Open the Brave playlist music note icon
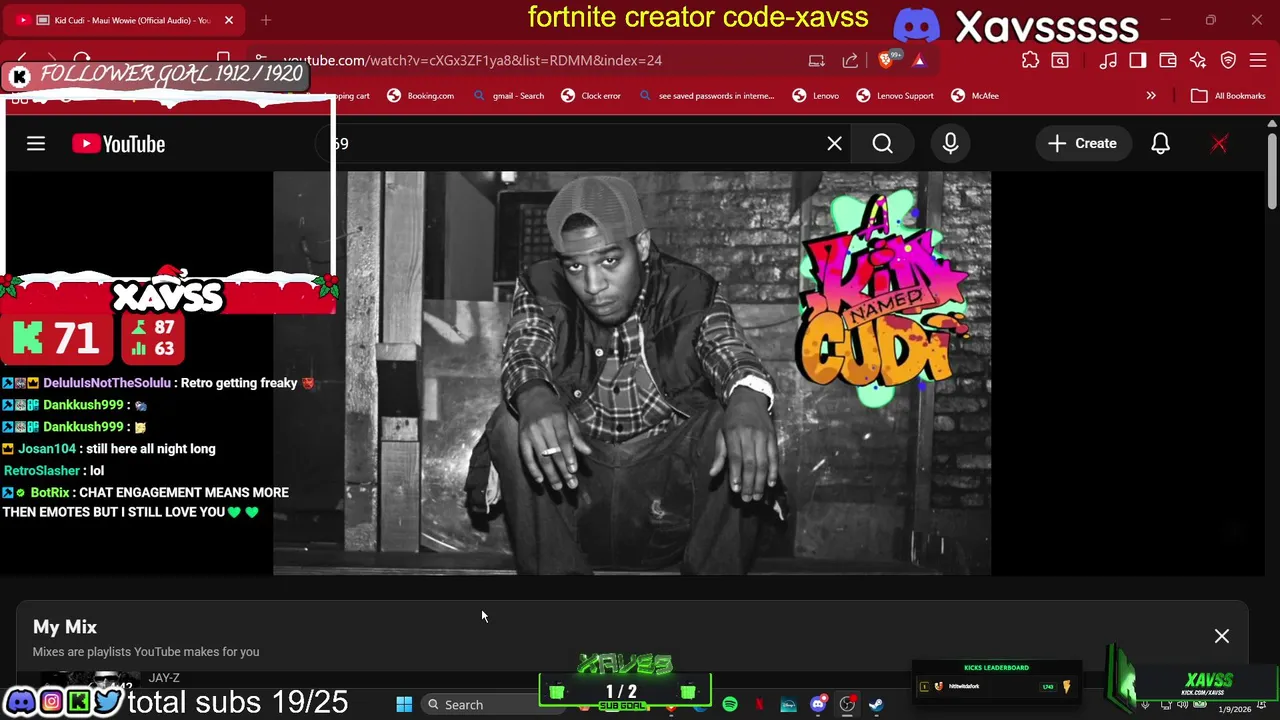The height and width of the screenshot is (720, 1280). [x=1108, y=60]
